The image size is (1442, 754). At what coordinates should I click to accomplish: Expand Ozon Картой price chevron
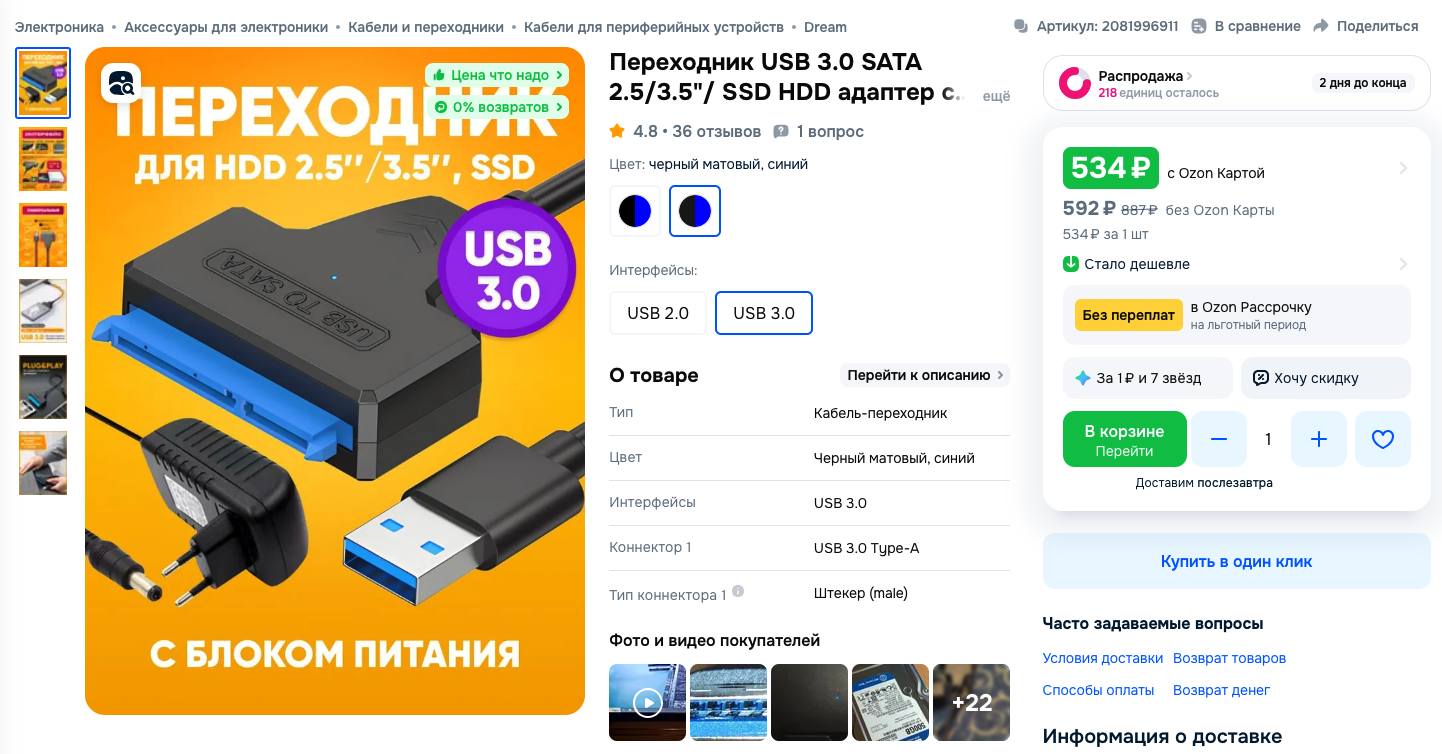click(x=1402, y=168)
